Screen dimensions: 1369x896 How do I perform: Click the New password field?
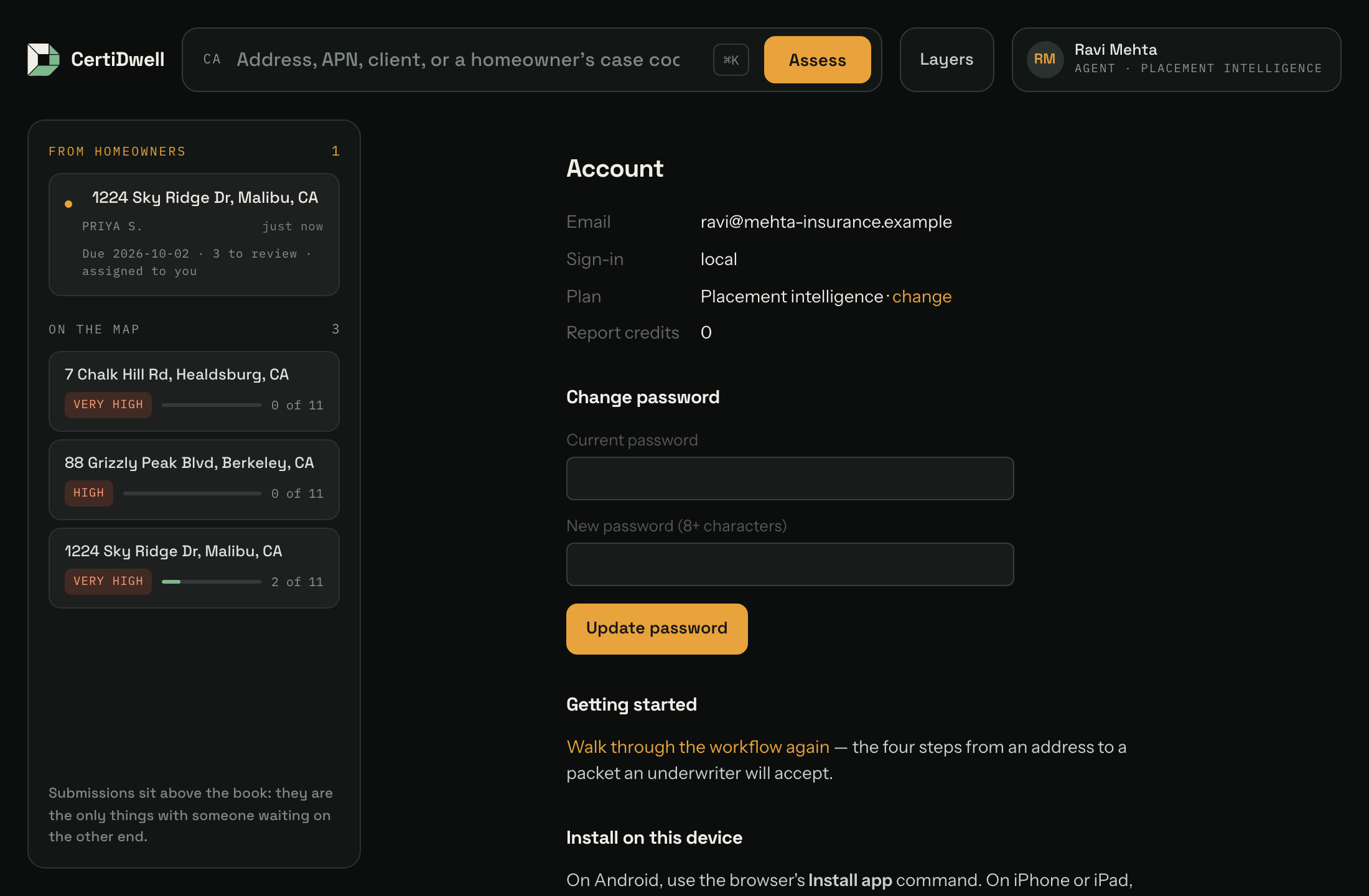(790, 564)
